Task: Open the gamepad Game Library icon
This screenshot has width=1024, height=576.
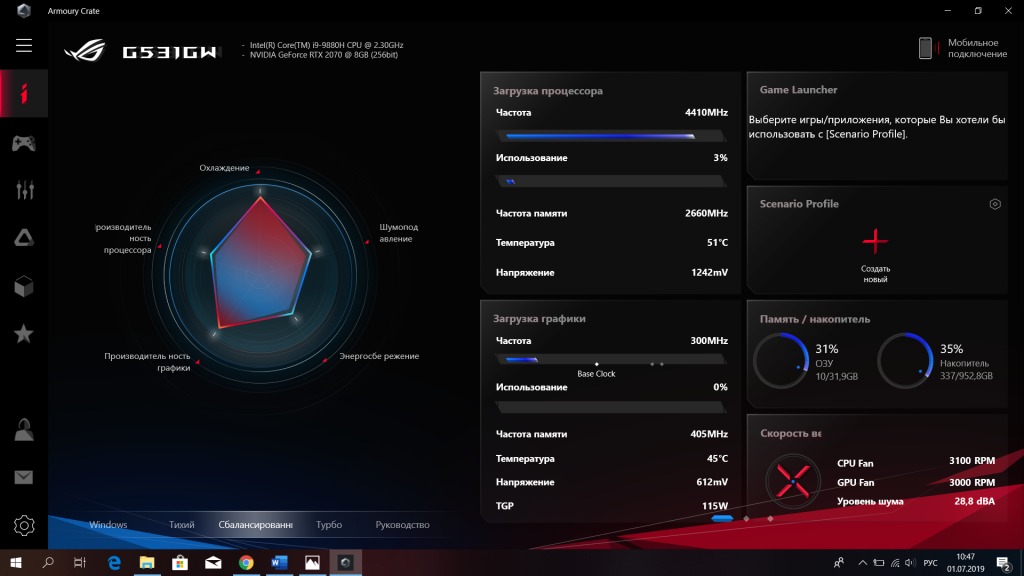Action: click(24, 143)
